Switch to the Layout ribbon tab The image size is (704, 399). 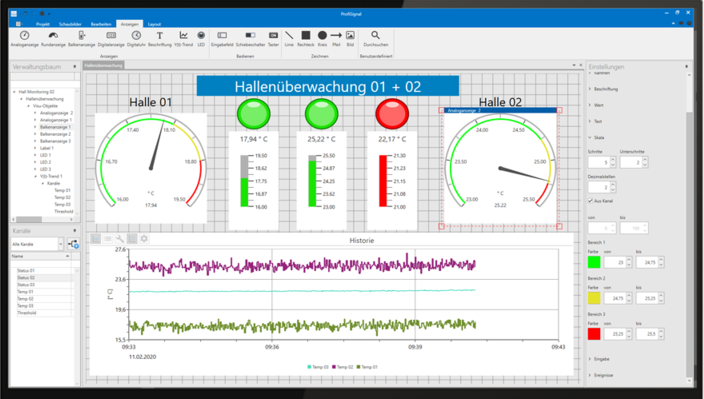point(154,24)
